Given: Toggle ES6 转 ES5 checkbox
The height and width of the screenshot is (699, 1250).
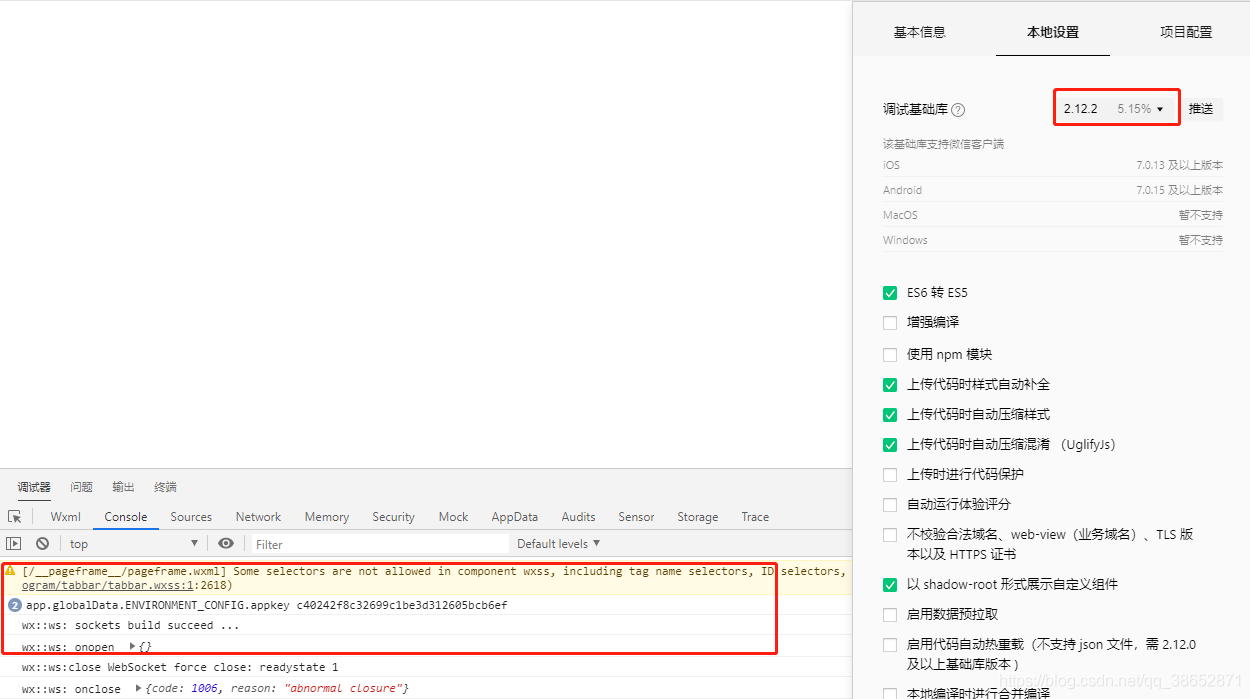Looking at the screenshot, I should (890, 293).
